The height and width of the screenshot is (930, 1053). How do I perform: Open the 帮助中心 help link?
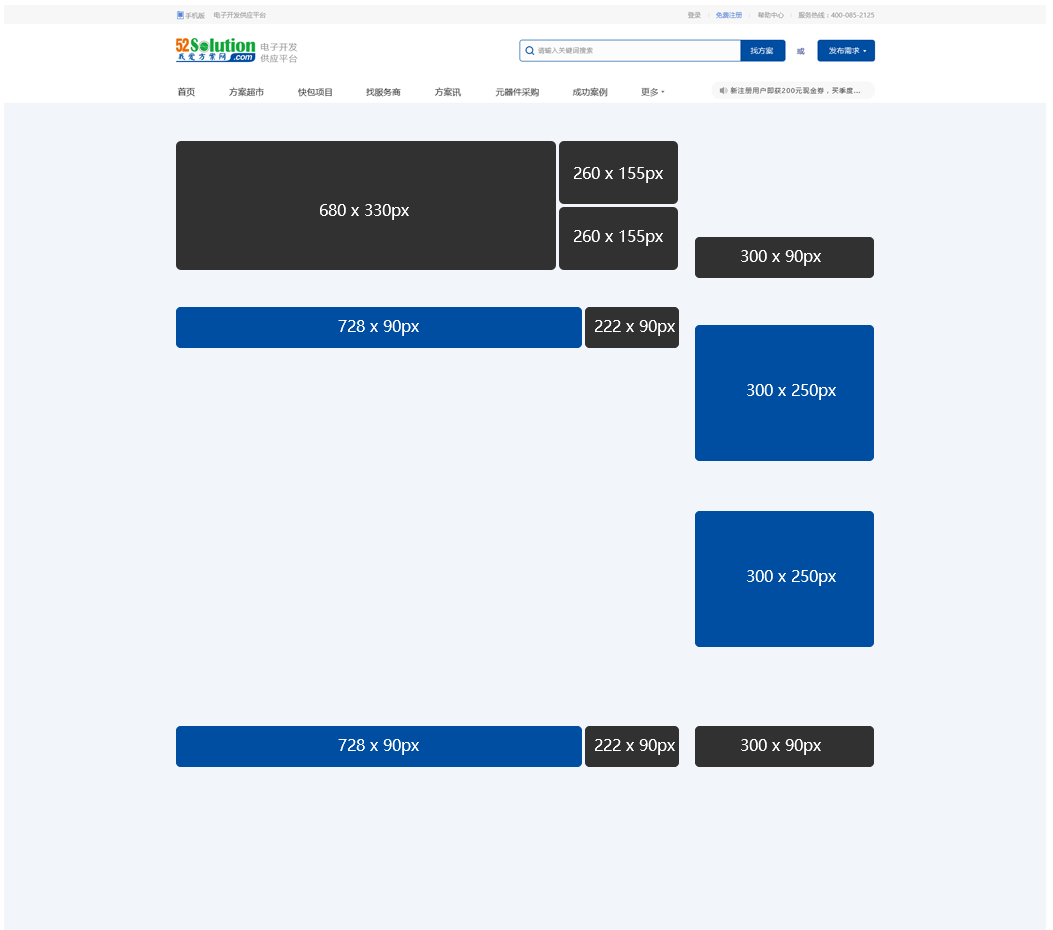click(x=770, y=15)
